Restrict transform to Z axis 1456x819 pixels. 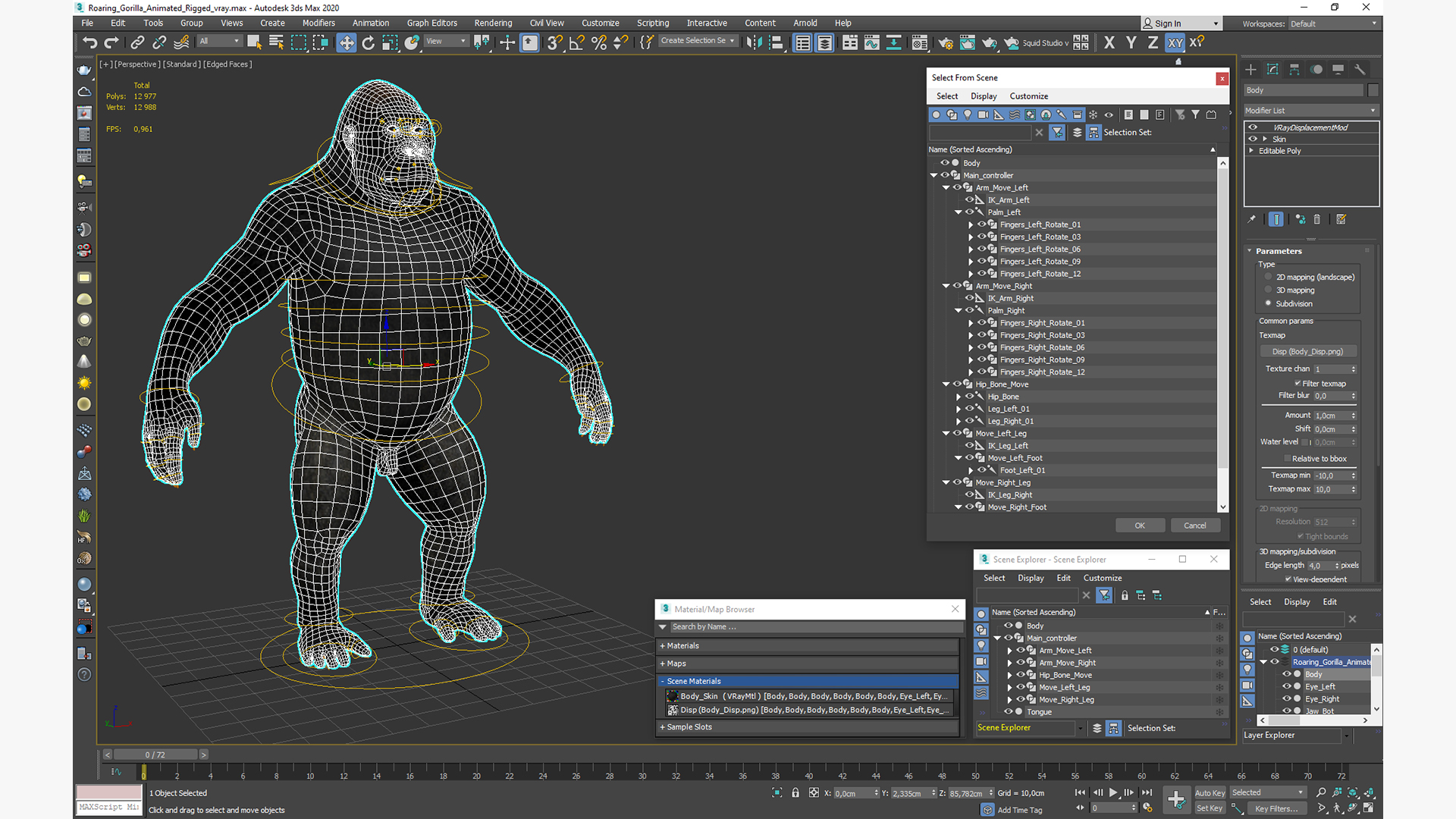[1153, 42]
